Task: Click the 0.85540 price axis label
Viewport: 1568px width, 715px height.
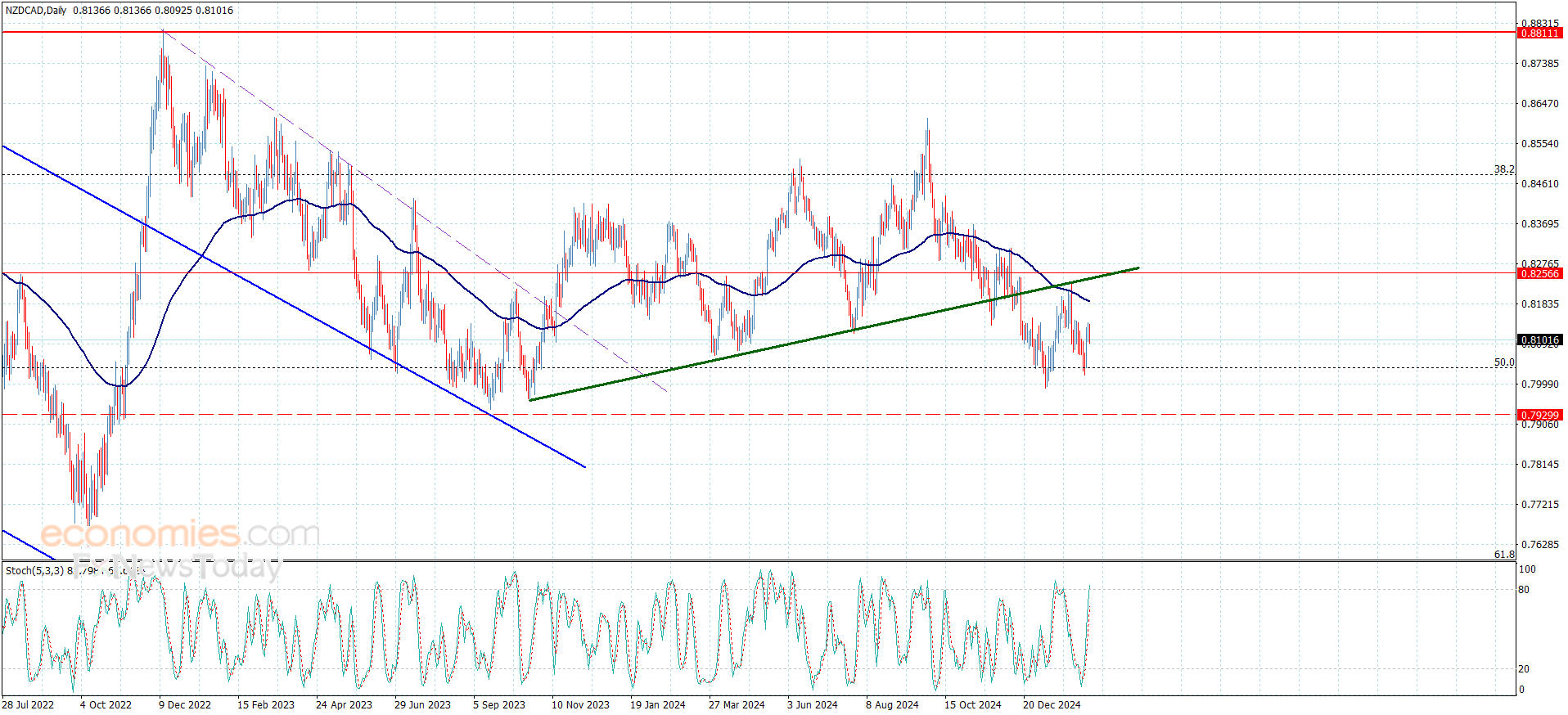Action: (1539, 144)
